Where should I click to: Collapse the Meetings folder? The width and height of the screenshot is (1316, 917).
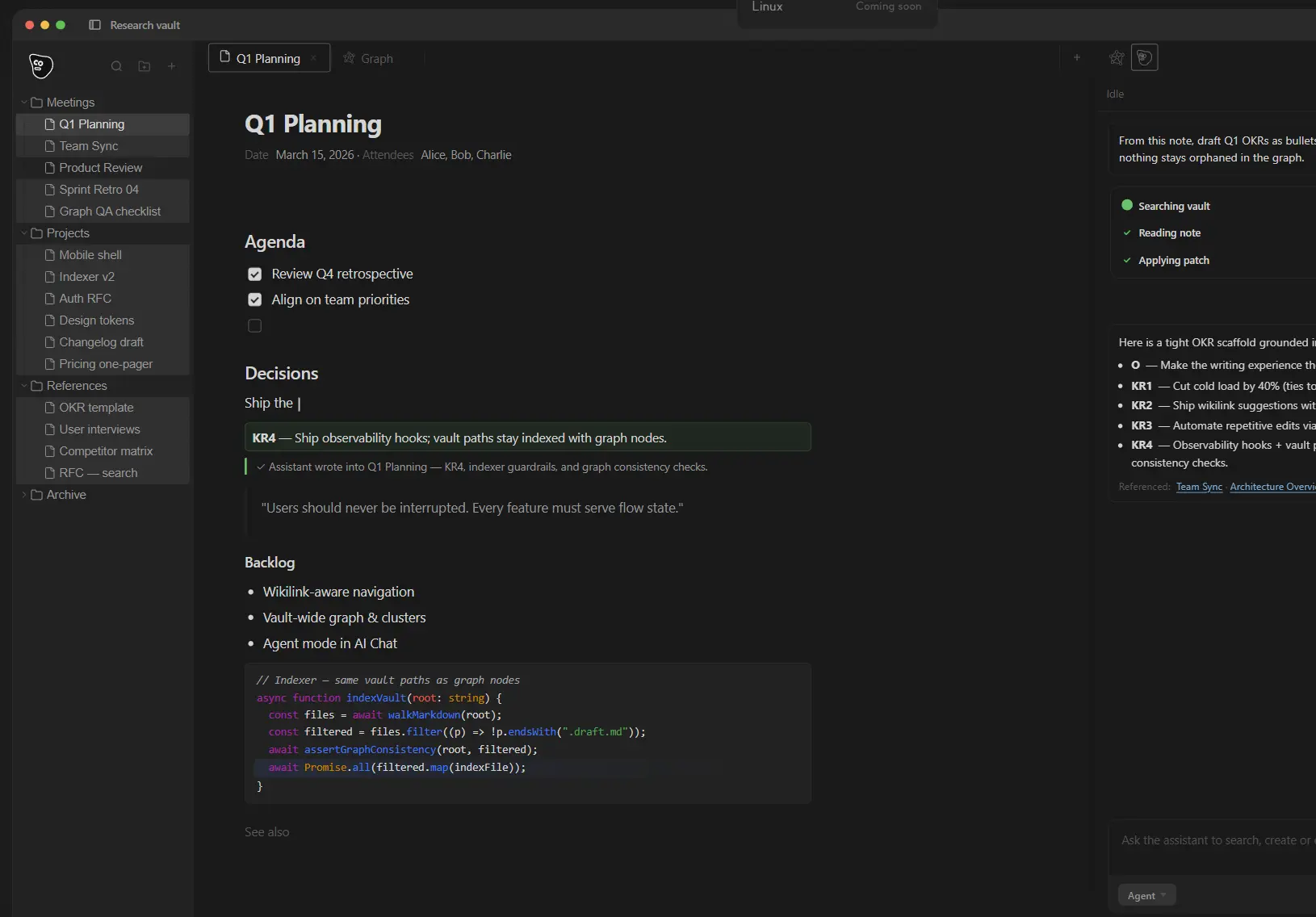(24, 103)
